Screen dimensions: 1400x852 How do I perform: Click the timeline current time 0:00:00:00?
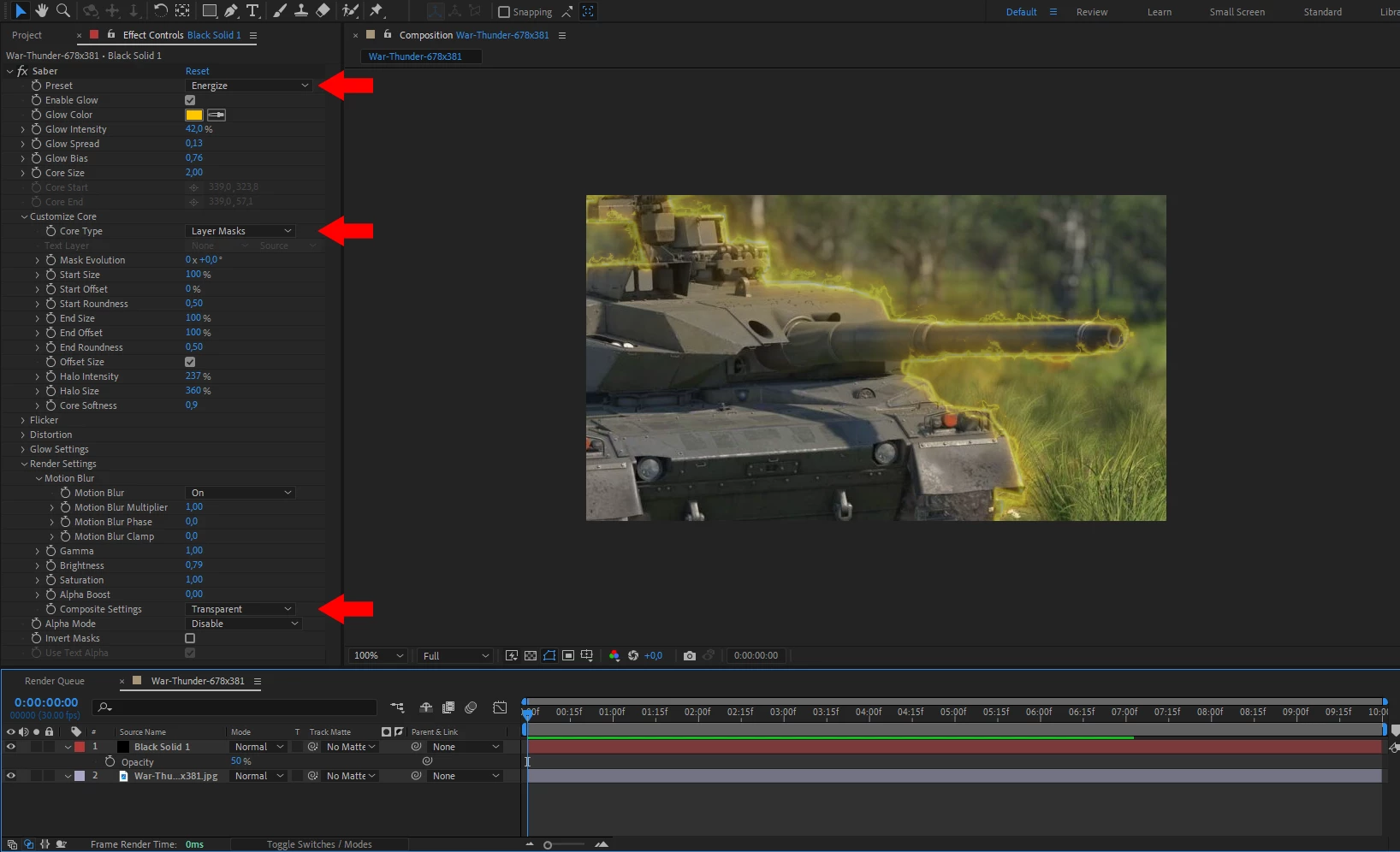coord(46,702)
